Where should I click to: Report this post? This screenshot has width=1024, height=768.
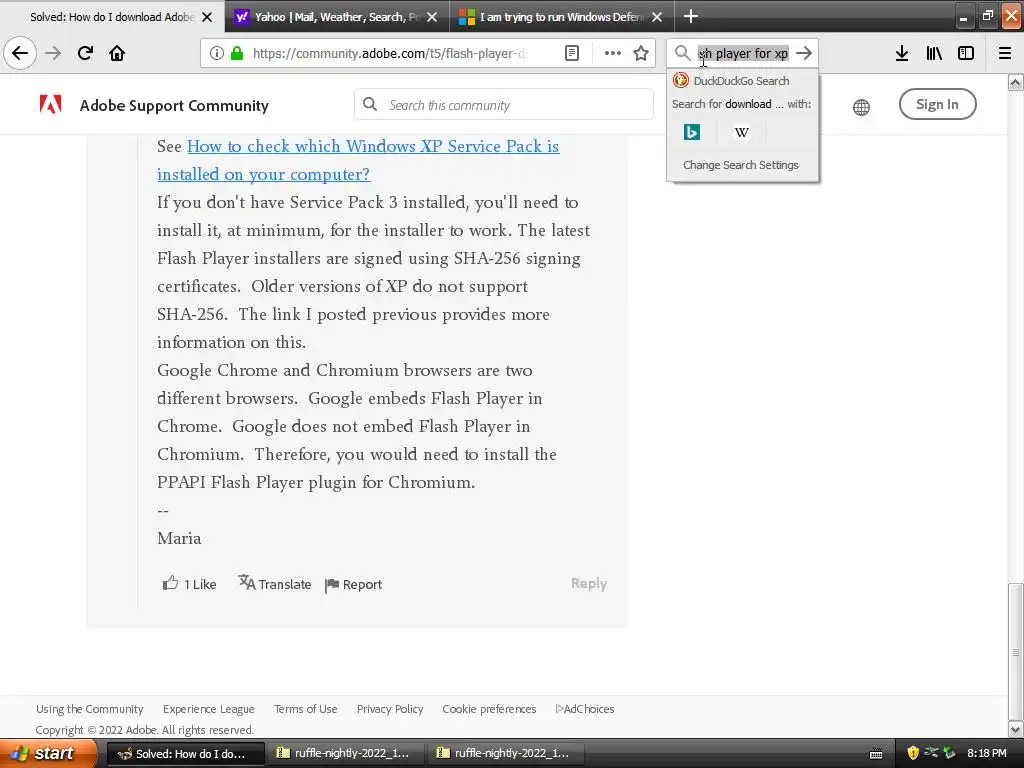click(x=353, y=584)
